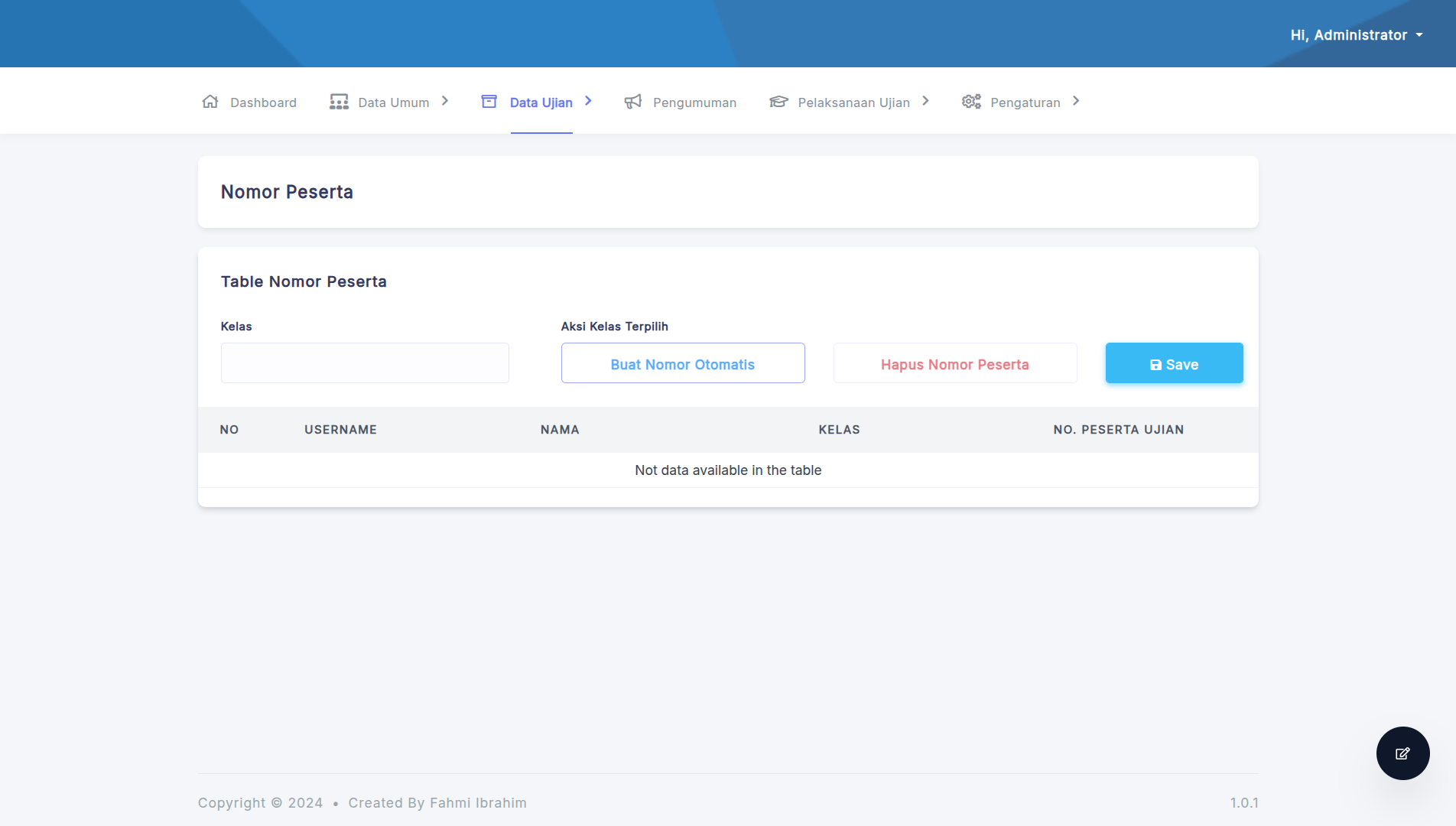1456x826 pixels.
Task: Click the Data Umum grid icon
Action: [x=339, y=102]
